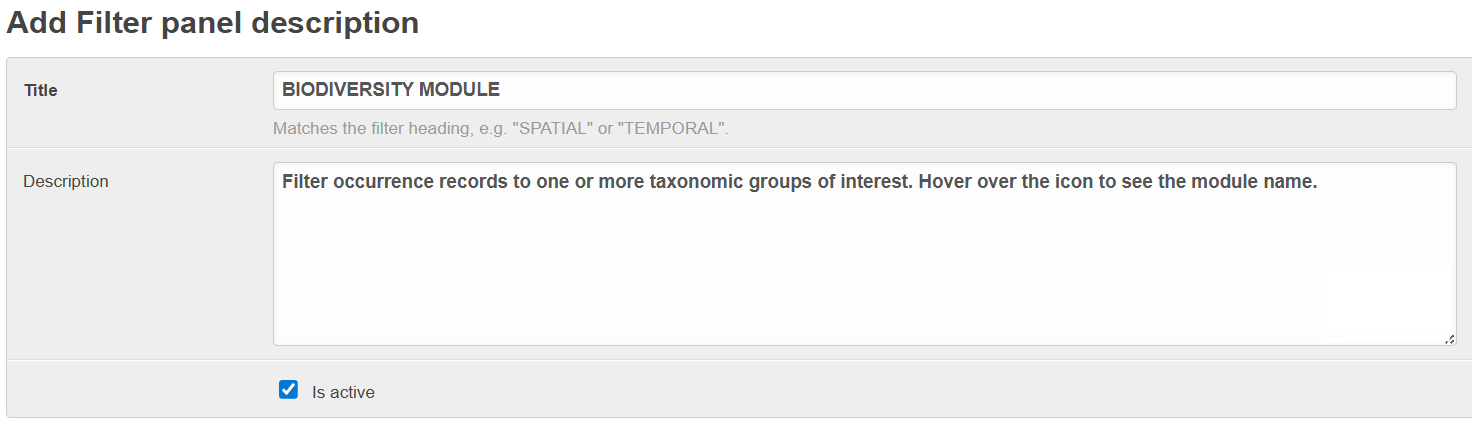Click the "Add Filter panel description" heading
This screenshot has width=1472, height=427.
(213, 23)
